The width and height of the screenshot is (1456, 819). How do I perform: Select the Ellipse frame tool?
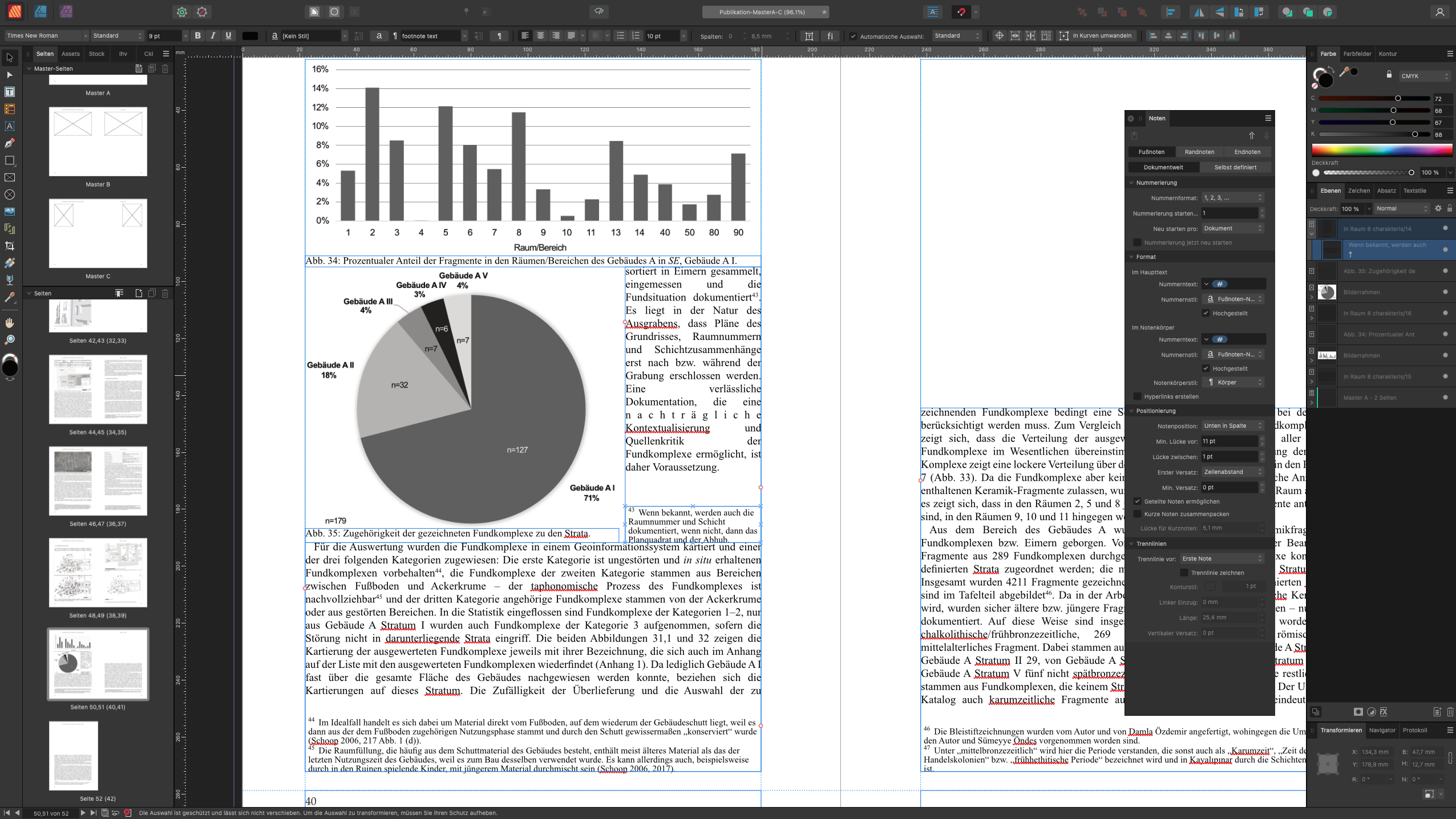[x=10, y=194]
